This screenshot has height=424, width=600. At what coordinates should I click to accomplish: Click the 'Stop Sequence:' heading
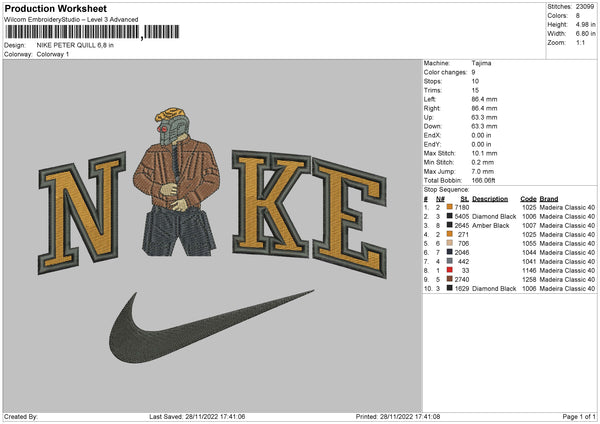point(446,190)
